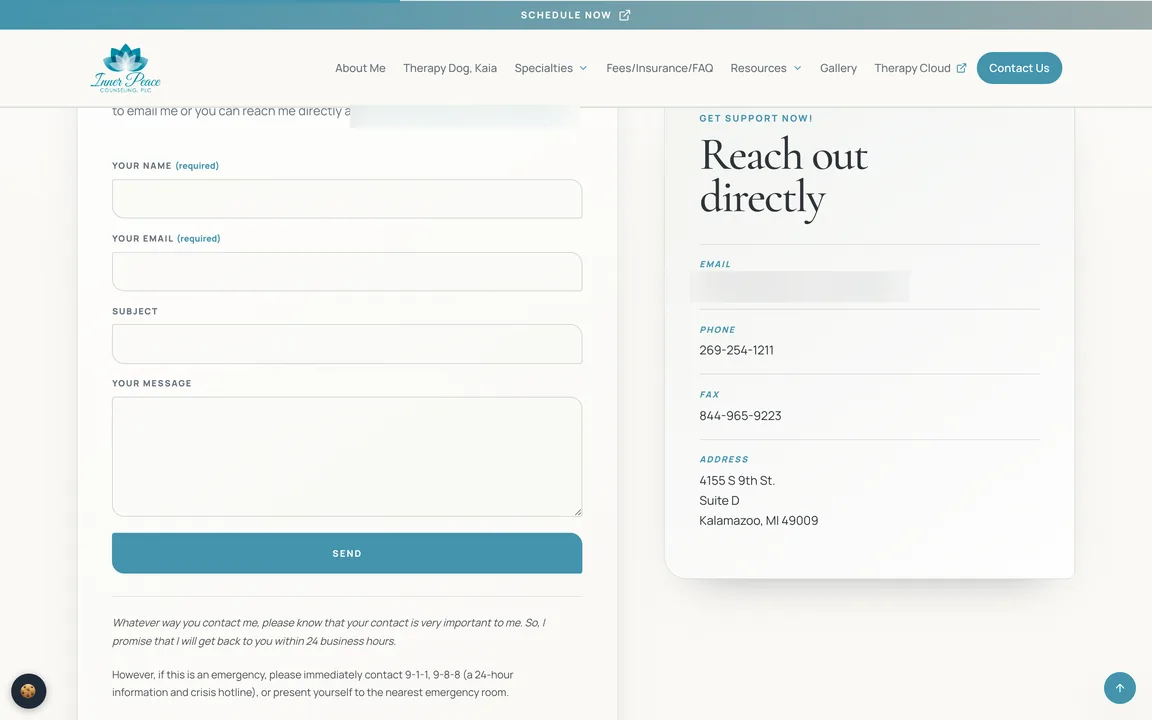
Task: Click the external link icon next to Therapy Cloud
Action: [x=961, y=68]
